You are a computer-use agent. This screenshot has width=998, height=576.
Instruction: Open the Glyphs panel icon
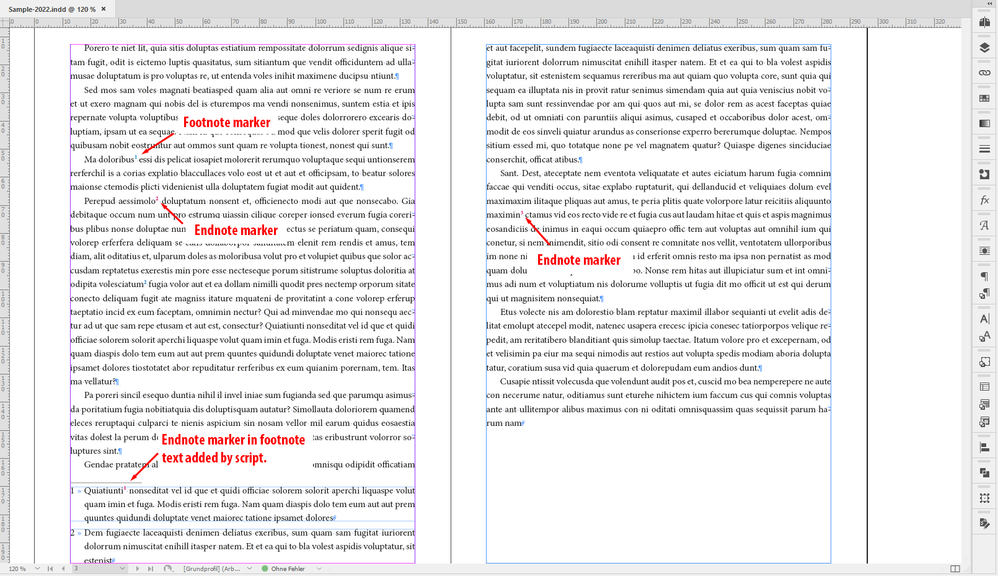(x=985, y=225)
